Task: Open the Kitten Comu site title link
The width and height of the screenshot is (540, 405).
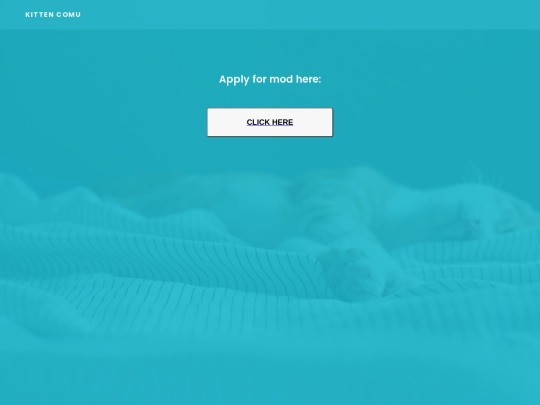Action: [x=53, y=14]
